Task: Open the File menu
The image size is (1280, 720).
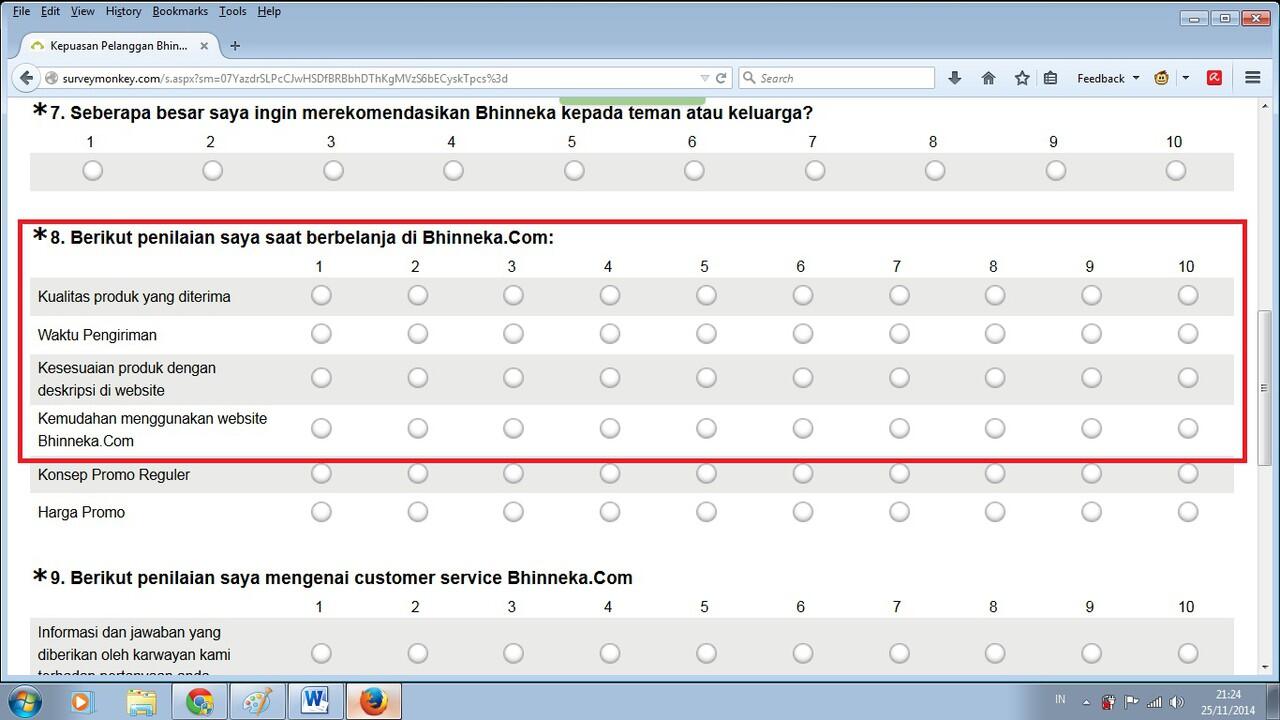Action: 21,11
